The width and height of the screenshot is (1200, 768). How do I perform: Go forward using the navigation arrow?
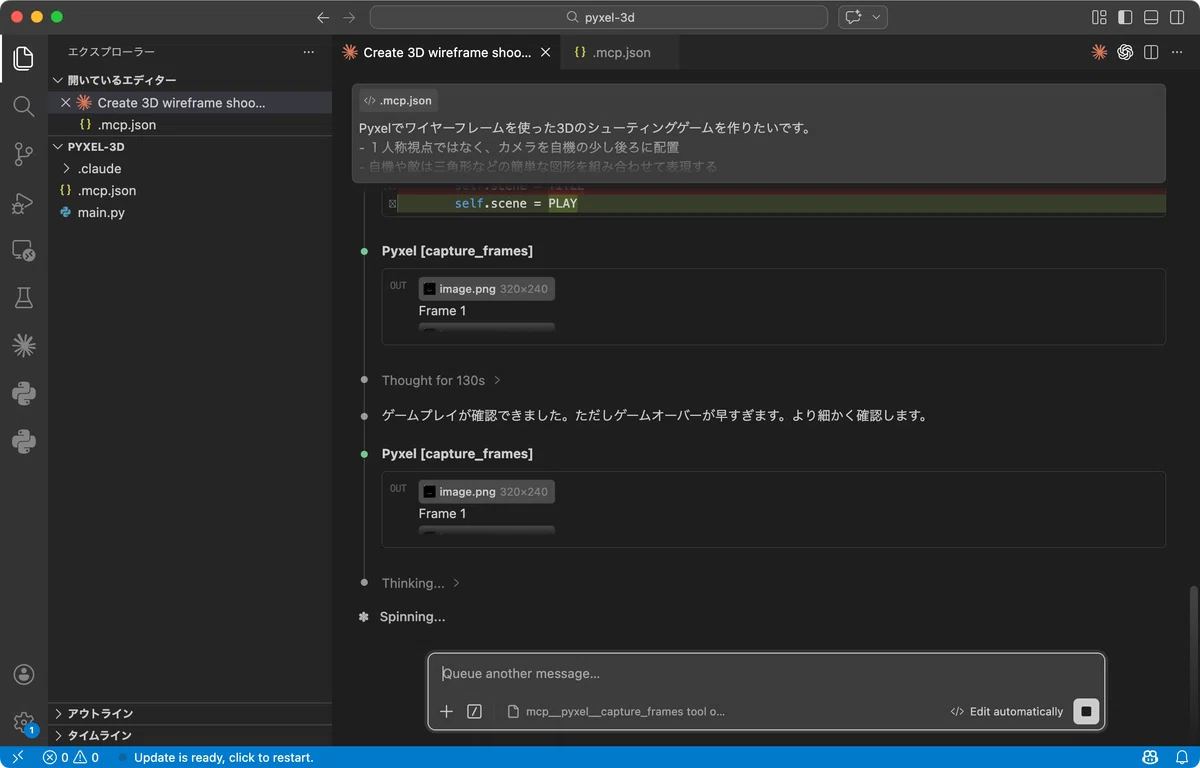(x=349, y=17)
